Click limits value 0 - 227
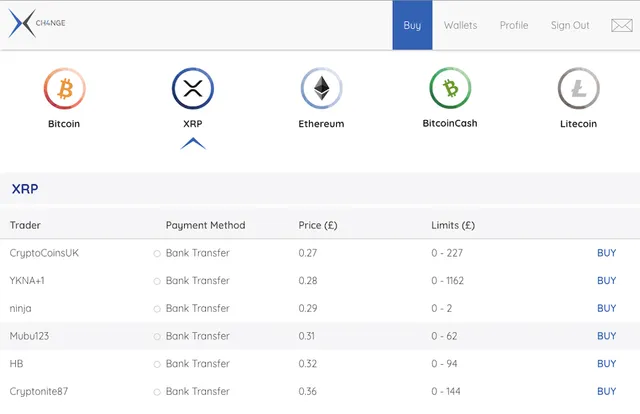 [447, 253]
